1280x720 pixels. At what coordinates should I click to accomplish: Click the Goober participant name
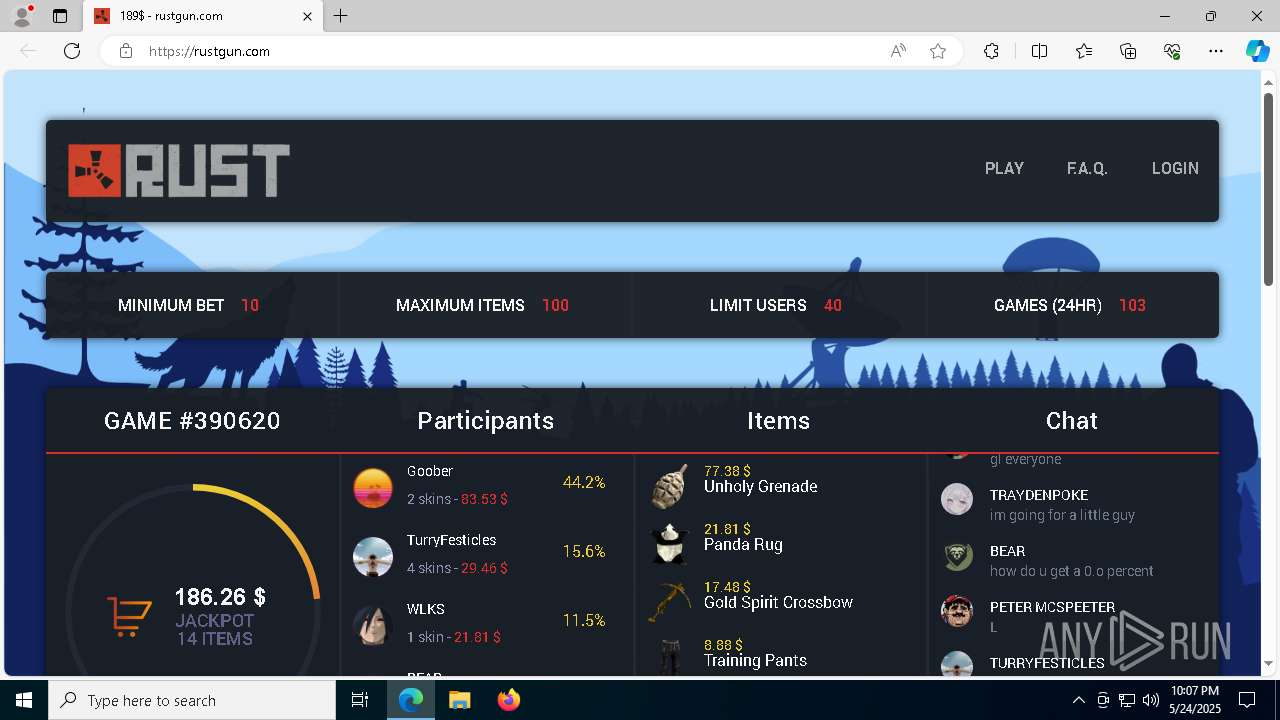click(430, 471)
